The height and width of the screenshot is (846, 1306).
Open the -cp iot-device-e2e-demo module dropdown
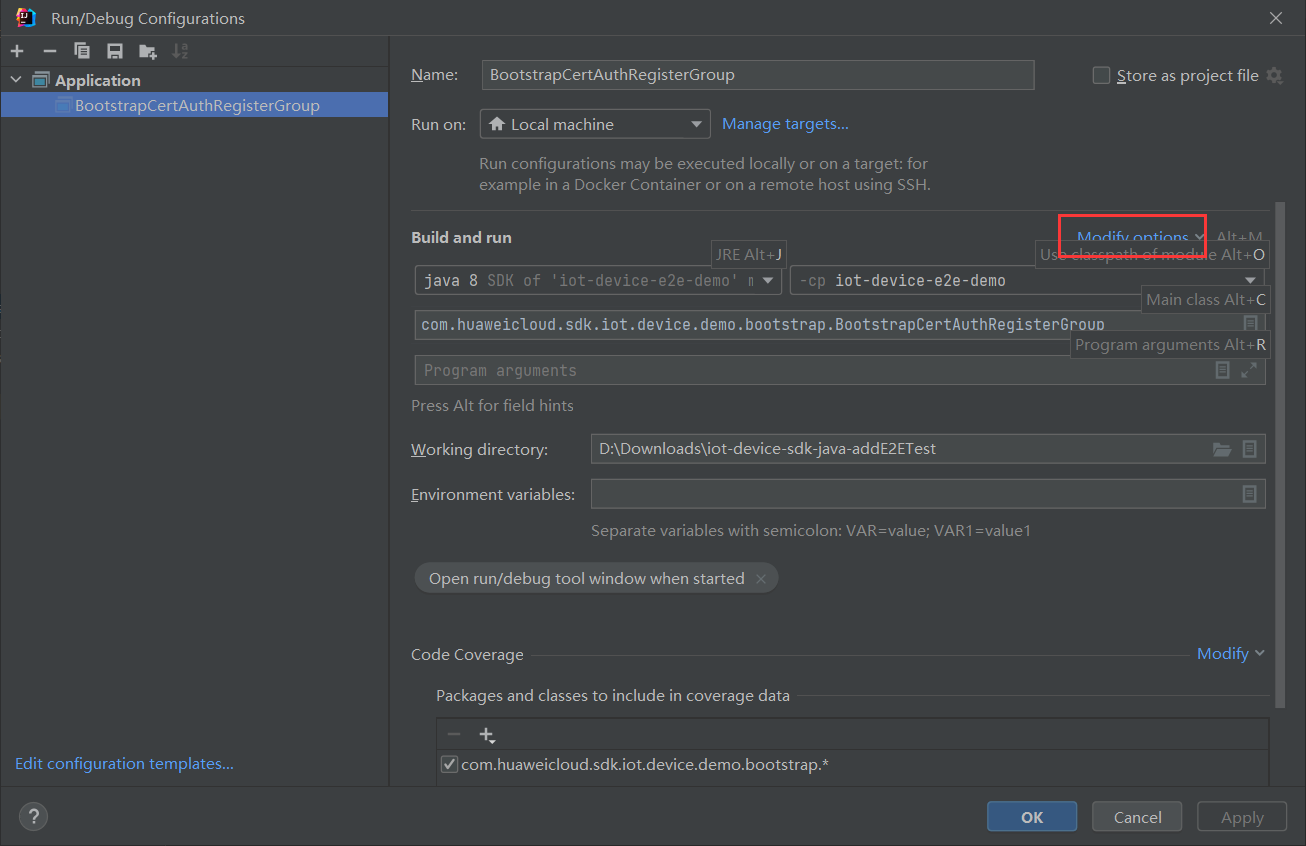pyautogui.click(x=1028, y=281)
